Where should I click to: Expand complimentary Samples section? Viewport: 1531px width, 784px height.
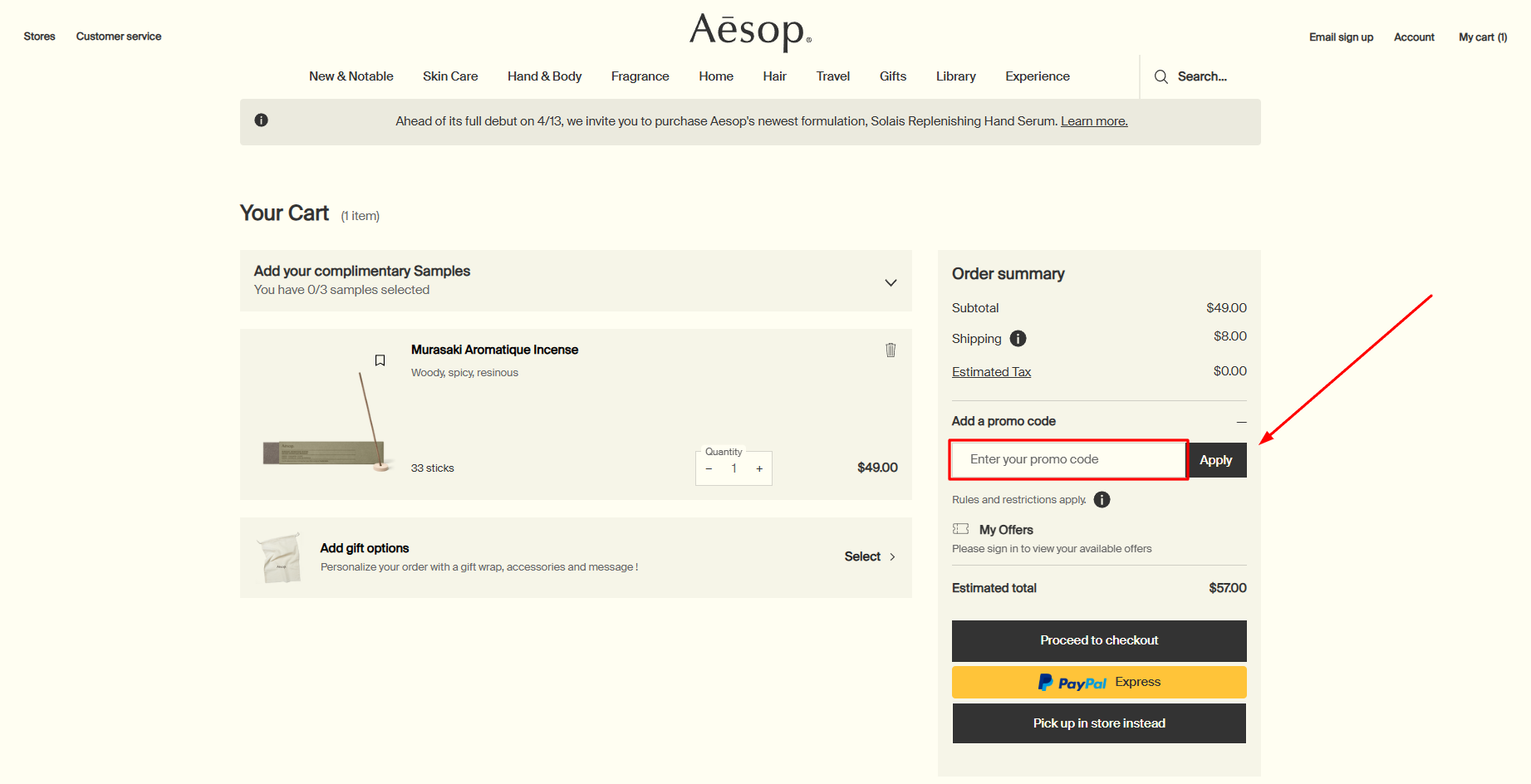[891, 283]
